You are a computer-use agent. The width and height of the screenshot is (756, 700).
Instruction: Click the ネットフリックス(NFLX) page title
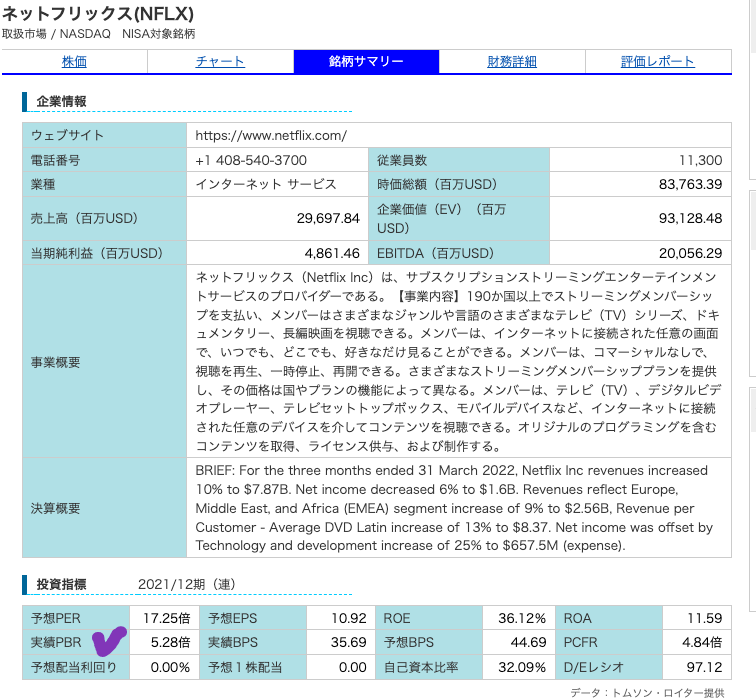pyautogui.click(x=98, y=13)
